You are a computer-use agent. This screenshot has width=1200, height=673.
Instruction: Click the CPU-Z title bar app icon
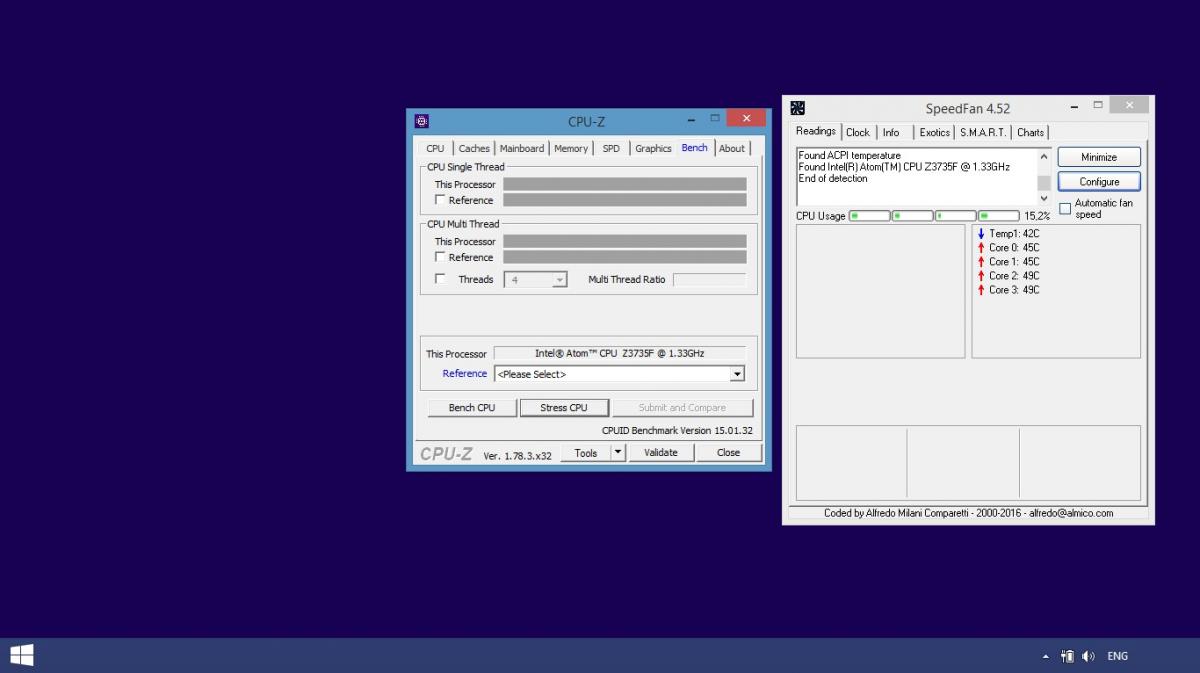click(422, 121)
